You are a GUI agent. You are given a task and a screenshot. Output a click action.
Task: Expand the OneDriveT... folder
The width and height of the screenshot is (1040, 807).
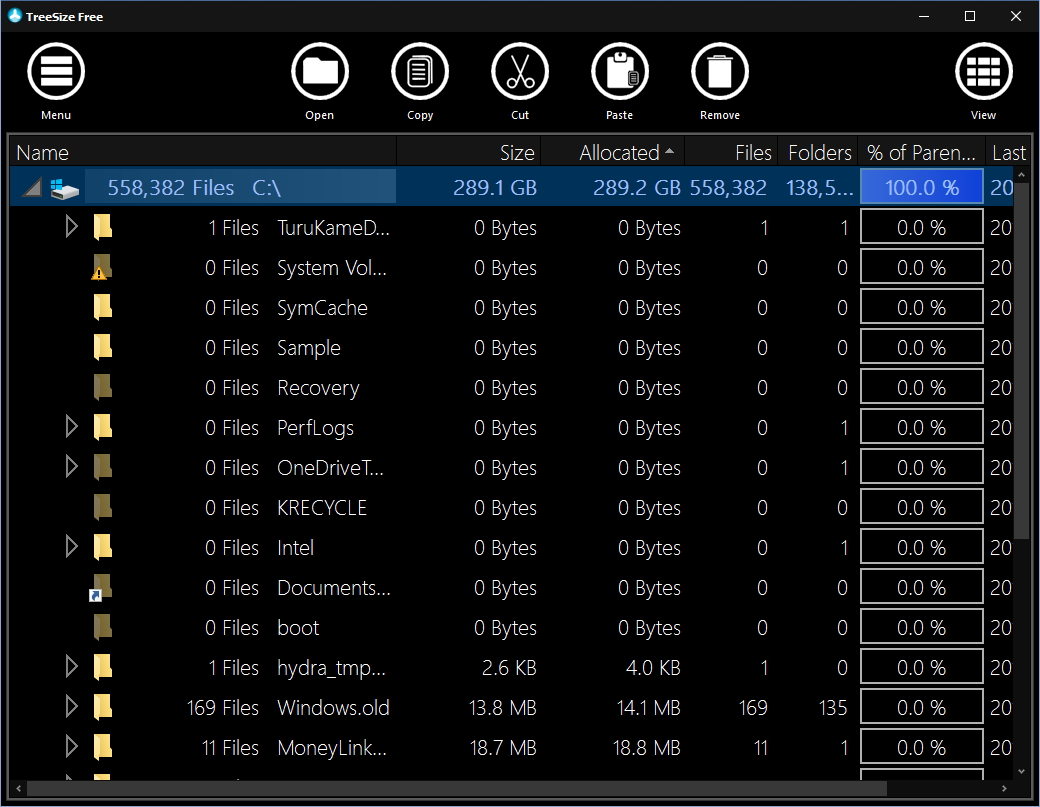pos(72,467)
